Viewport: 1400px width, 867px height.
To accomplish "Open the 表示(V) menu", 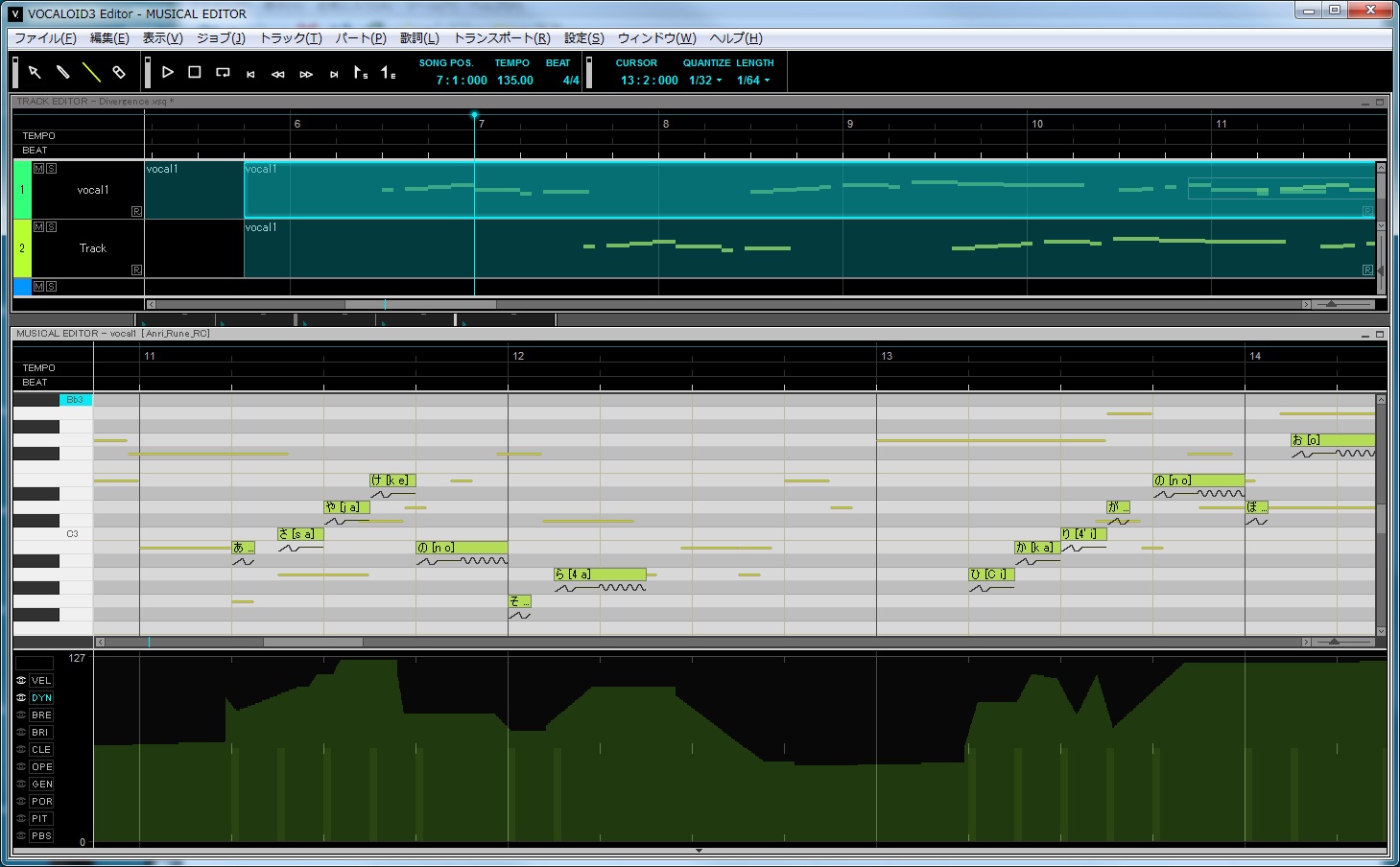I will (162, 38).
